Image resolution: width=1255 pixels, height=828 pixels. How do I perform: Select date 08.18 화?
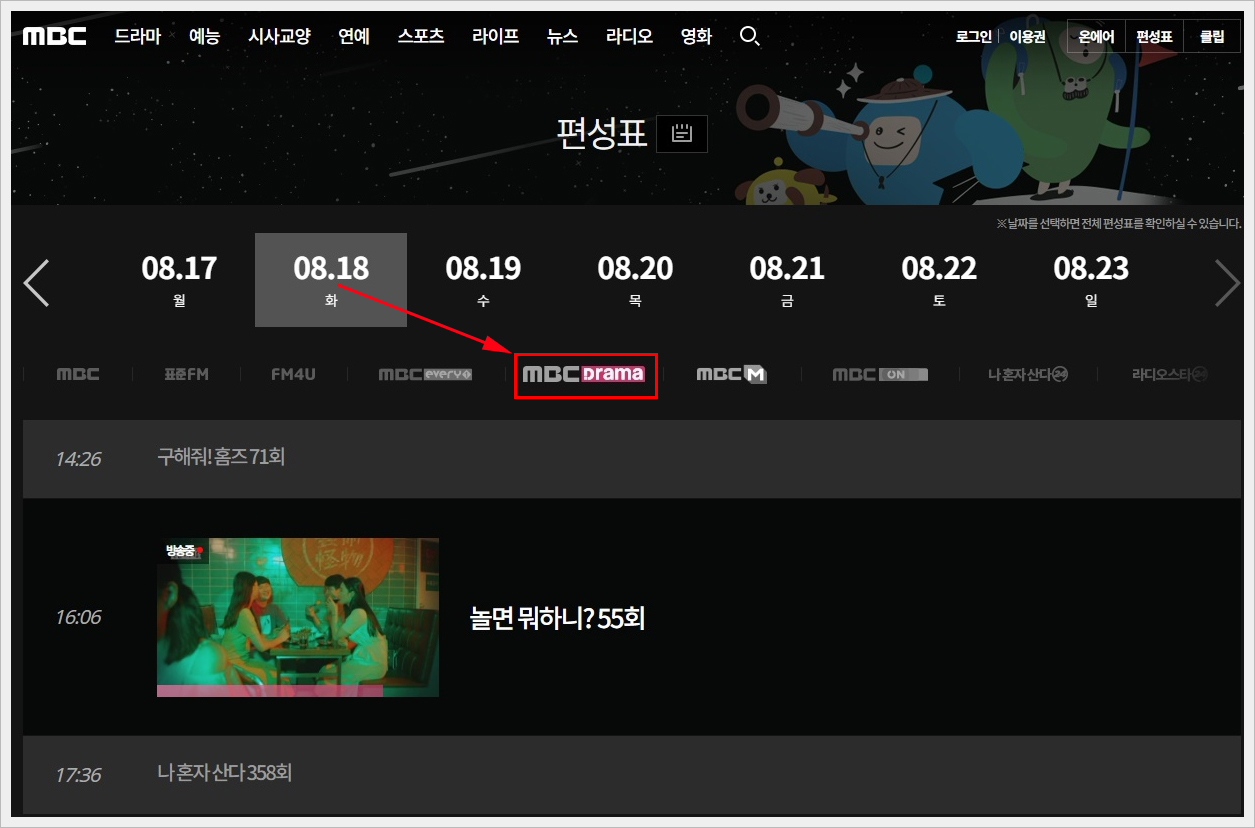click(331, 280)
